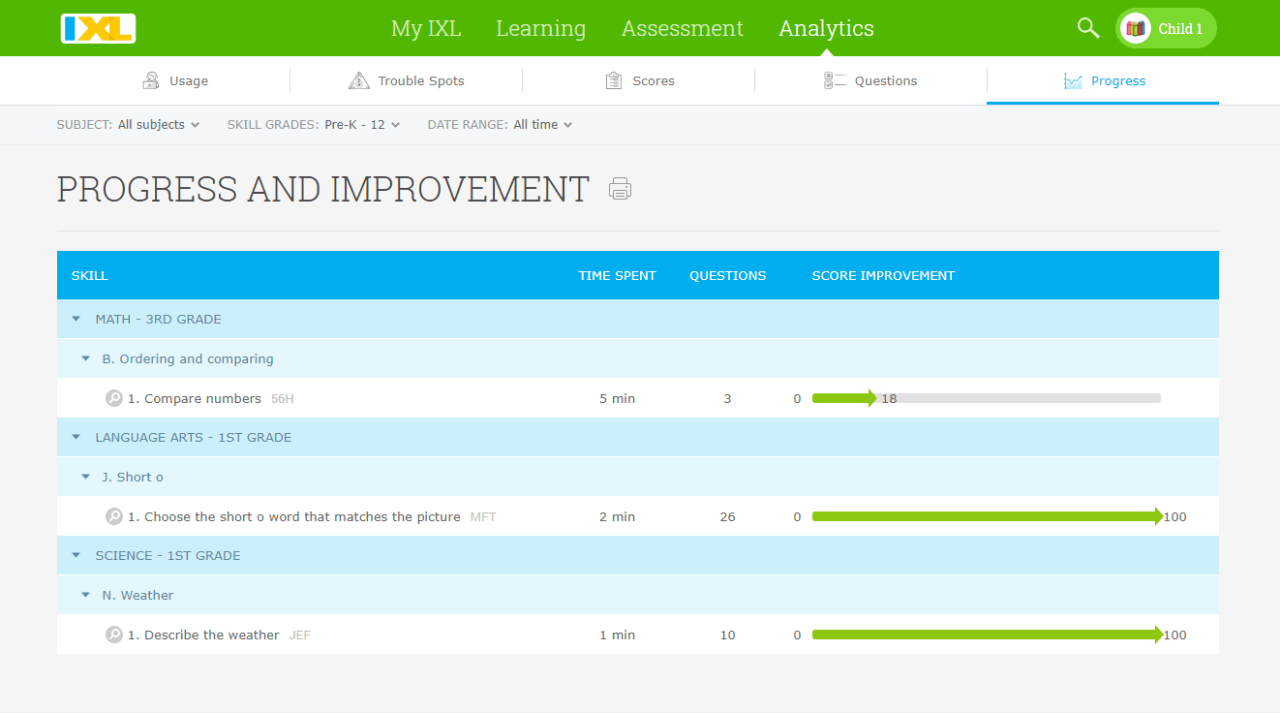
Task: Select the Usage analytics icon
Action: [154, 79]
